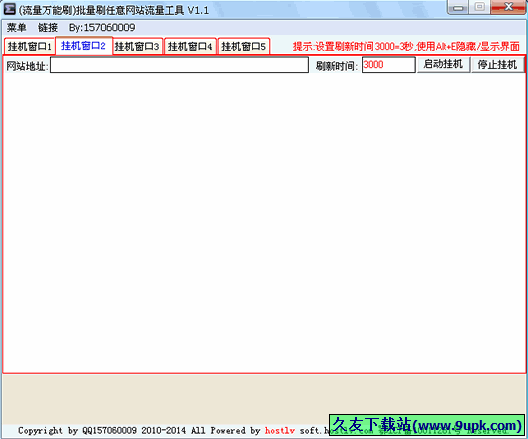Open the 菜单 menu
528x439 pixels.
(x=16, y=28)
